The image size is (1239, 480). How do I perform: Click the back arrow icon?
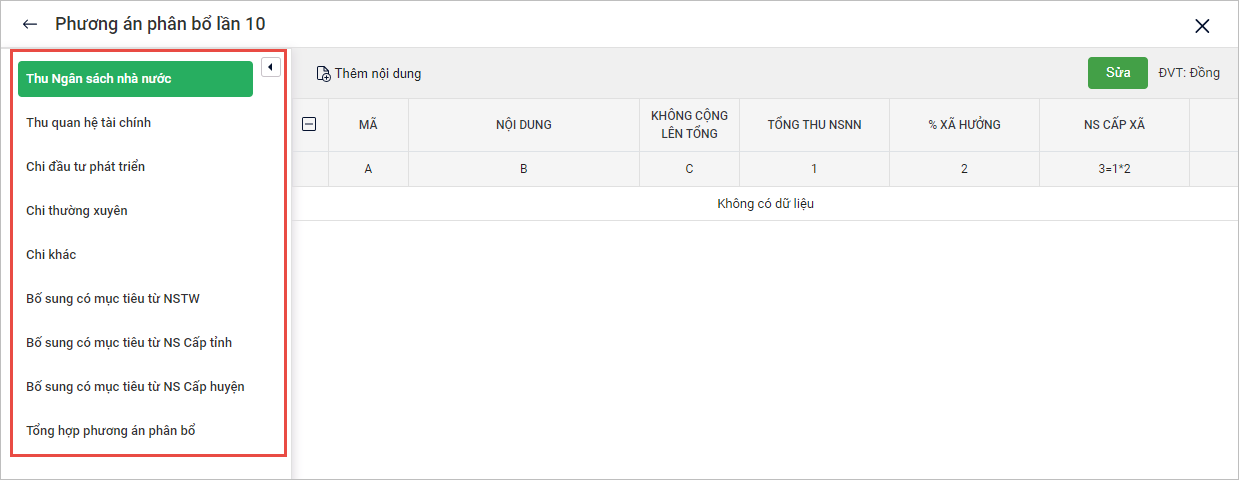(x=30, y=24)
